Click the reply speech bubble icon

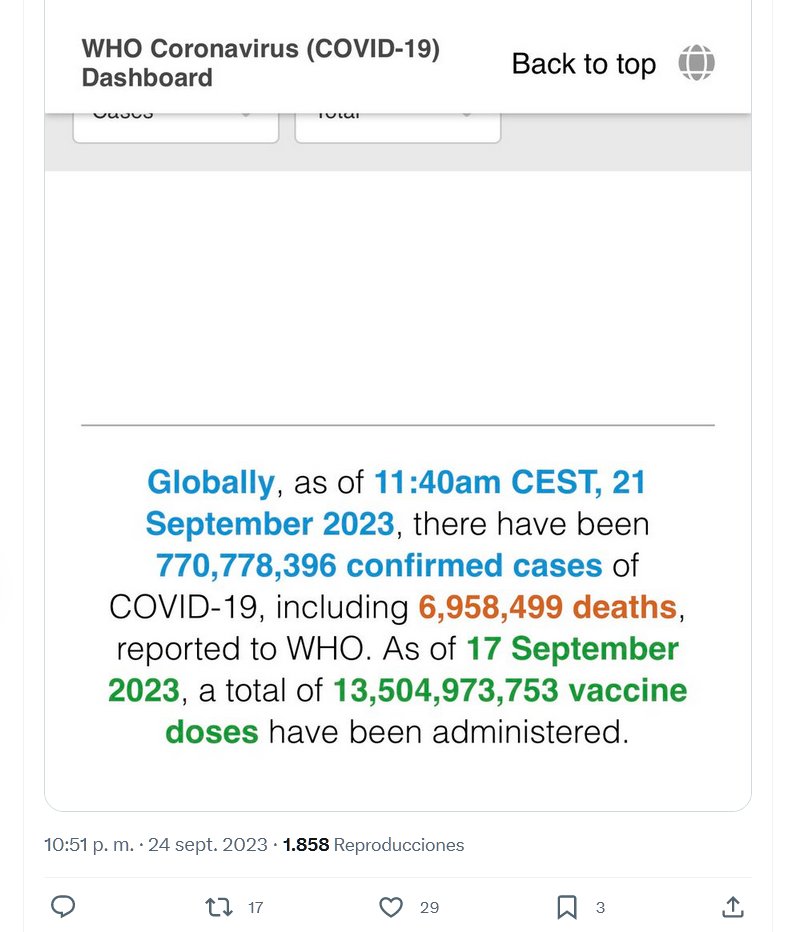tap(63, 907)
